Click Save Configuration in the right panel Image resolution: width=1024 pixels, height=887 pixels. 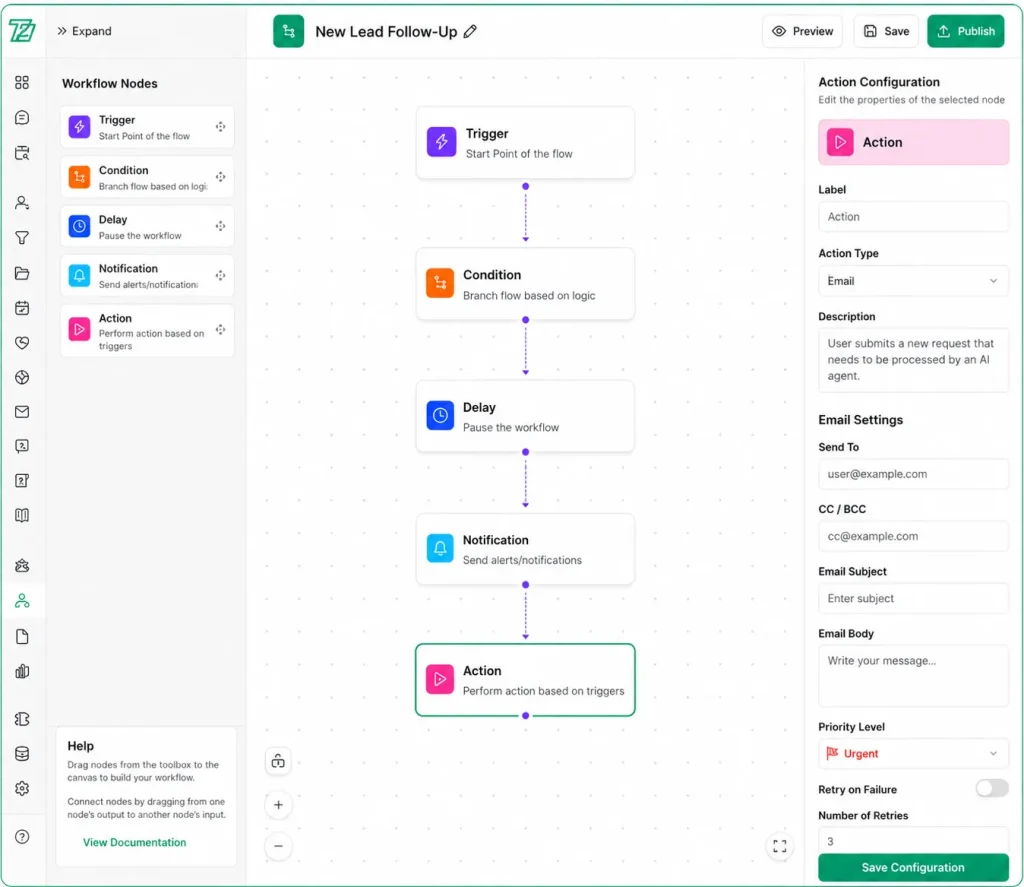pos(912,867)
